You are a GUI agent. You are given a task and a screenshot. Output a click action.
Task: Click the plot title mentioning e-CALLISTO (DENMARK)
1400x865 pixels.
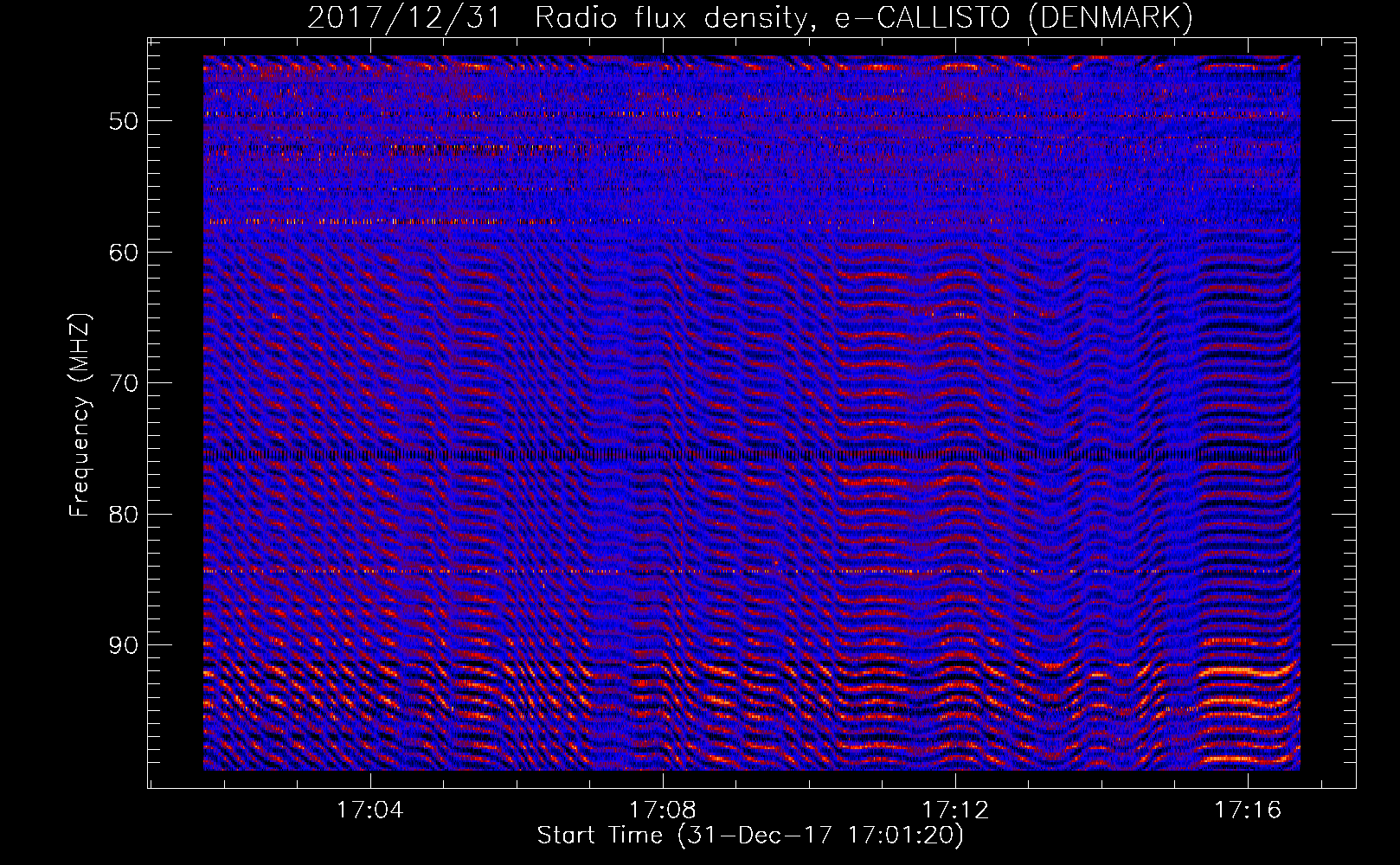pos(750,18)
